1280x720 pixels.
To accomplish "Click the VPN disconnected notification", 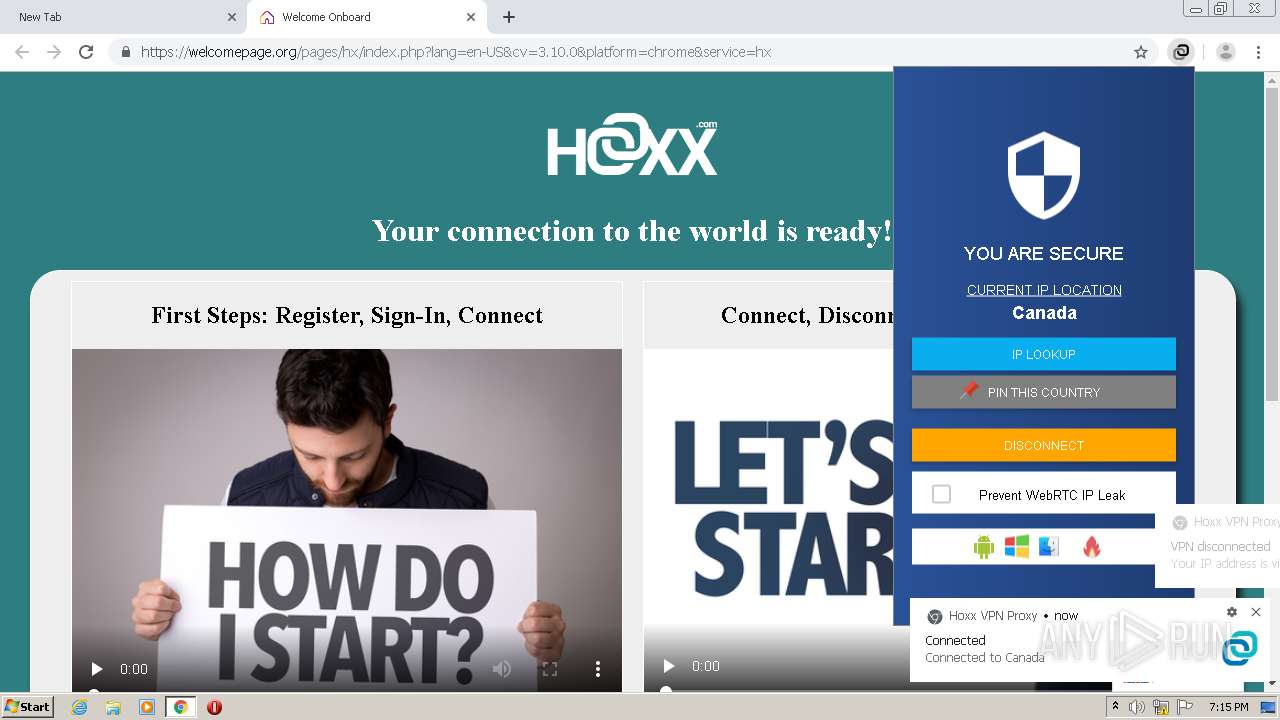I will tap(1217, 546).
